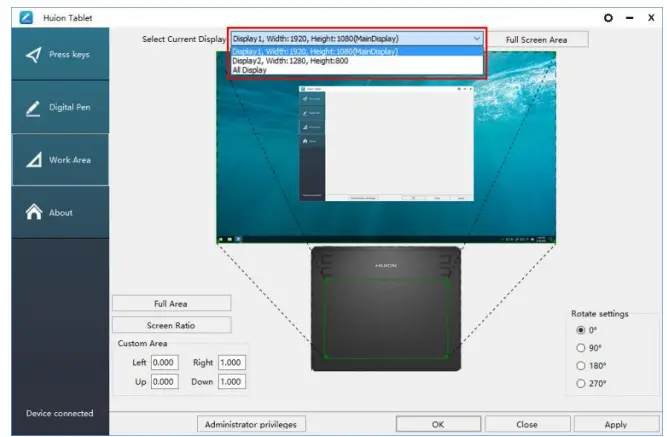Switch to the Digital Pen tab
667x437 pixels.
(x=60, y=107)
